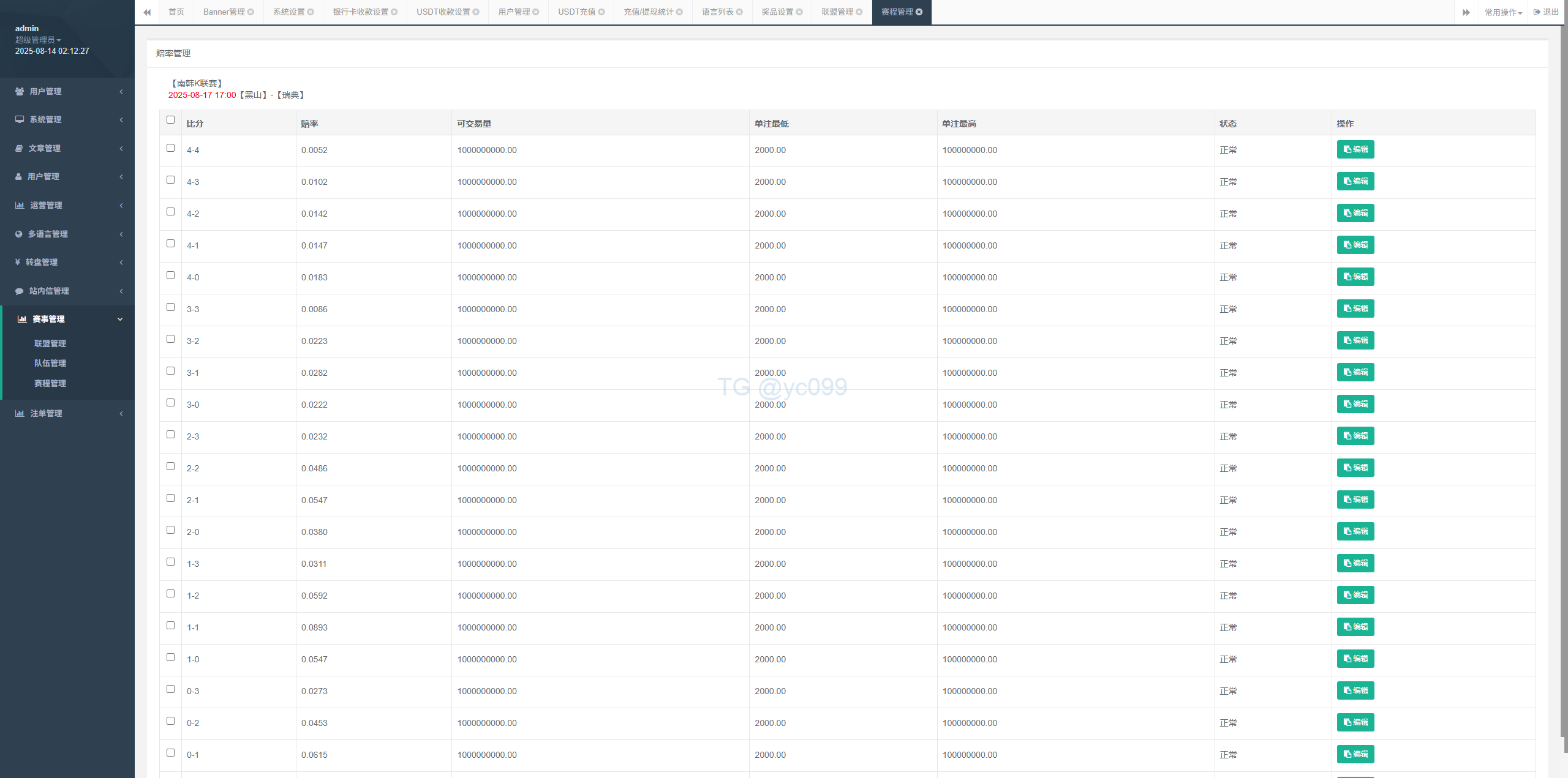Viewport: 1568px width, 778px height.
Task: Click the 退出 logout icon
Action: [x=1537, y=12]
